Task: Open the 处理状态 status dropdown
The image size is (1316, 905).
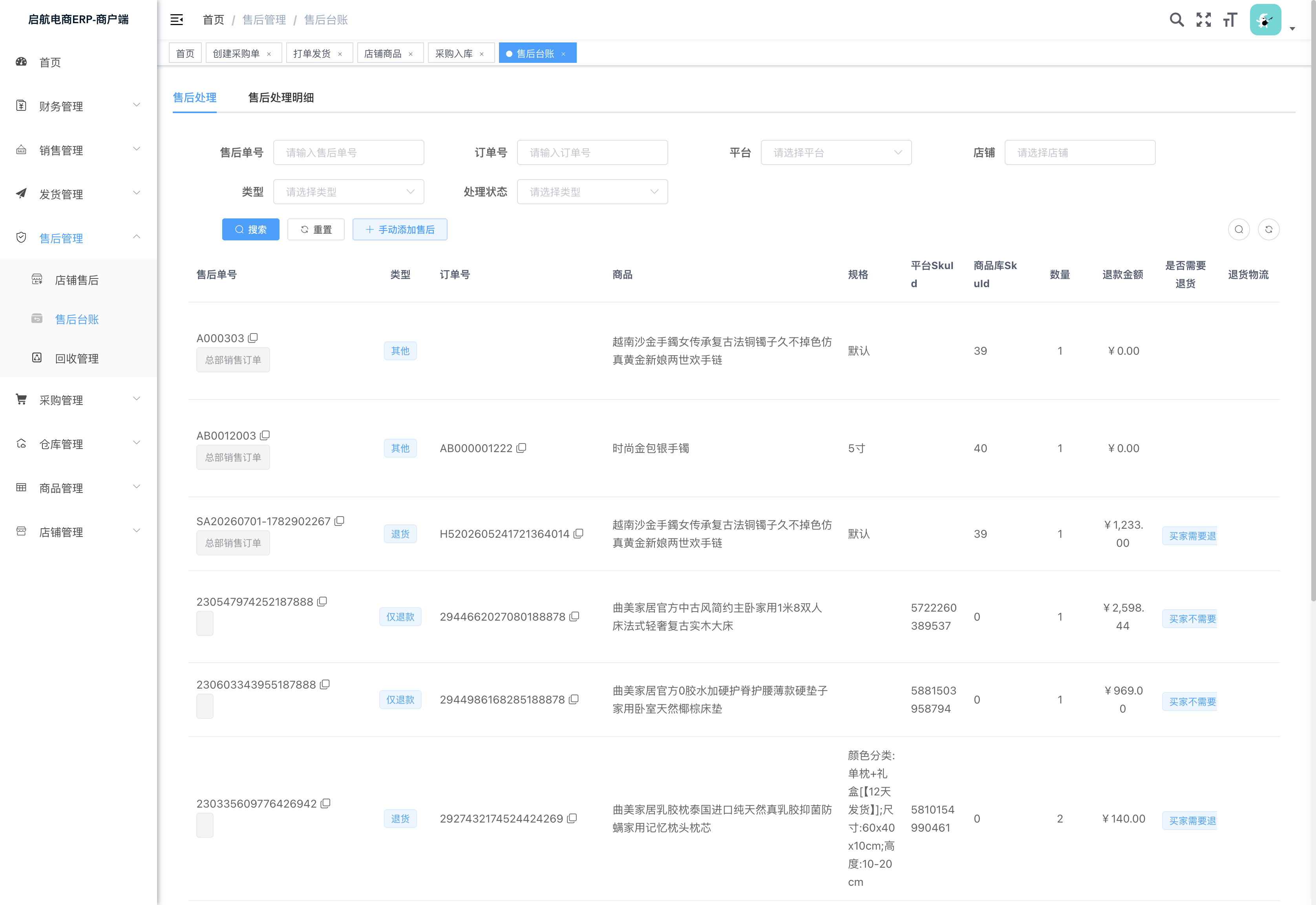Action: (x=592, y=192)
